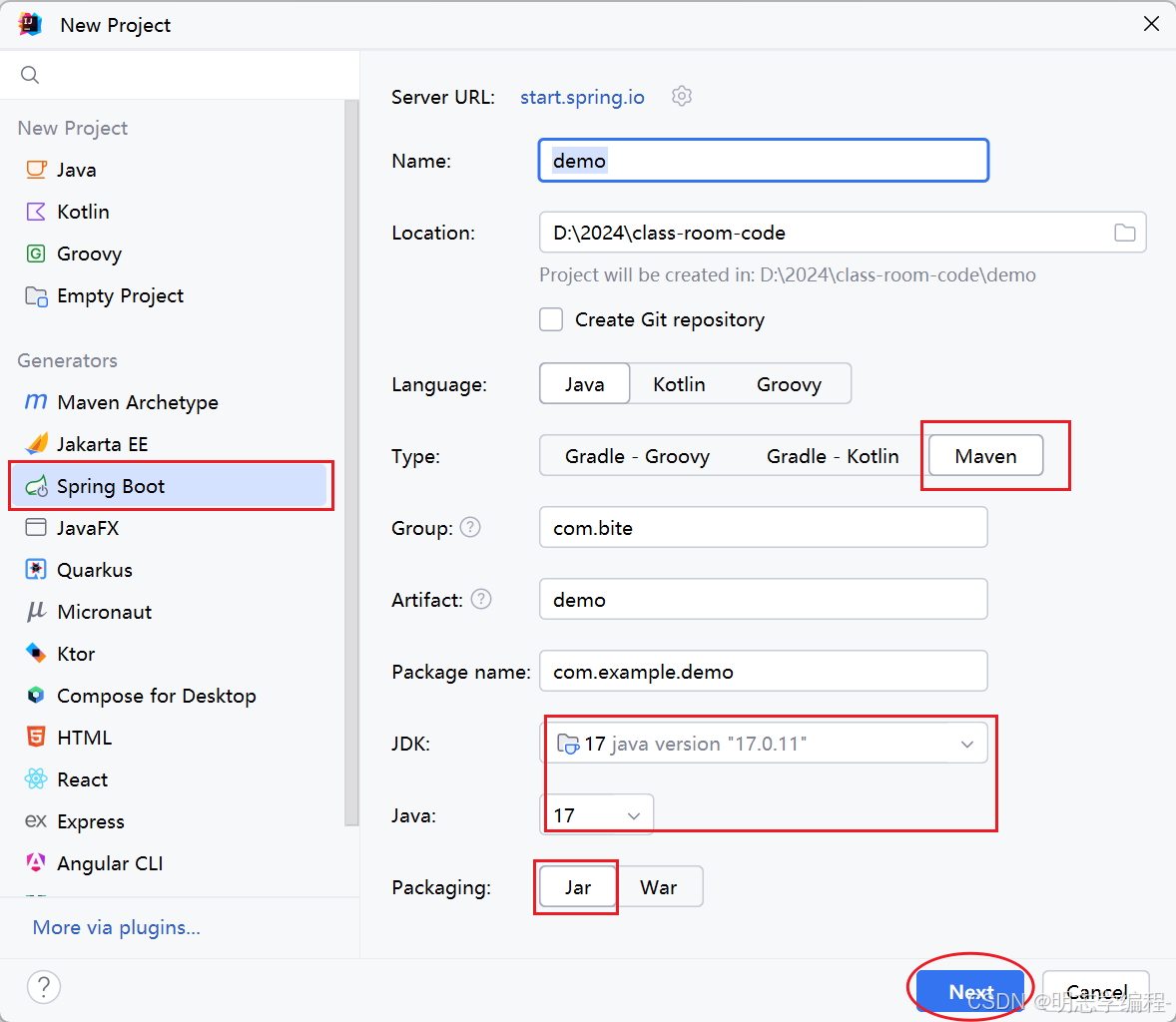This screenshot has width=1176, height=1022.
Task: Select War packaging
Action: [659, 887]
